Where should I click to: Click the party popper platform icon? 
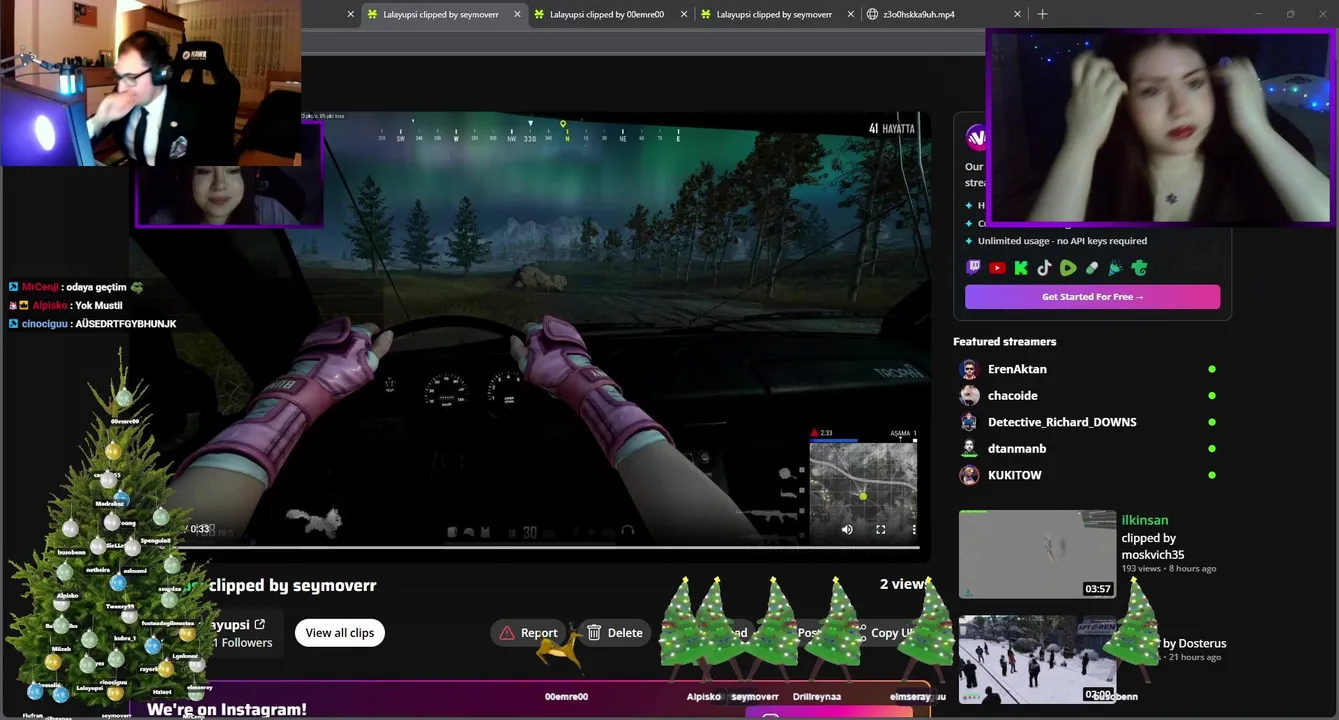point(1115,268)
